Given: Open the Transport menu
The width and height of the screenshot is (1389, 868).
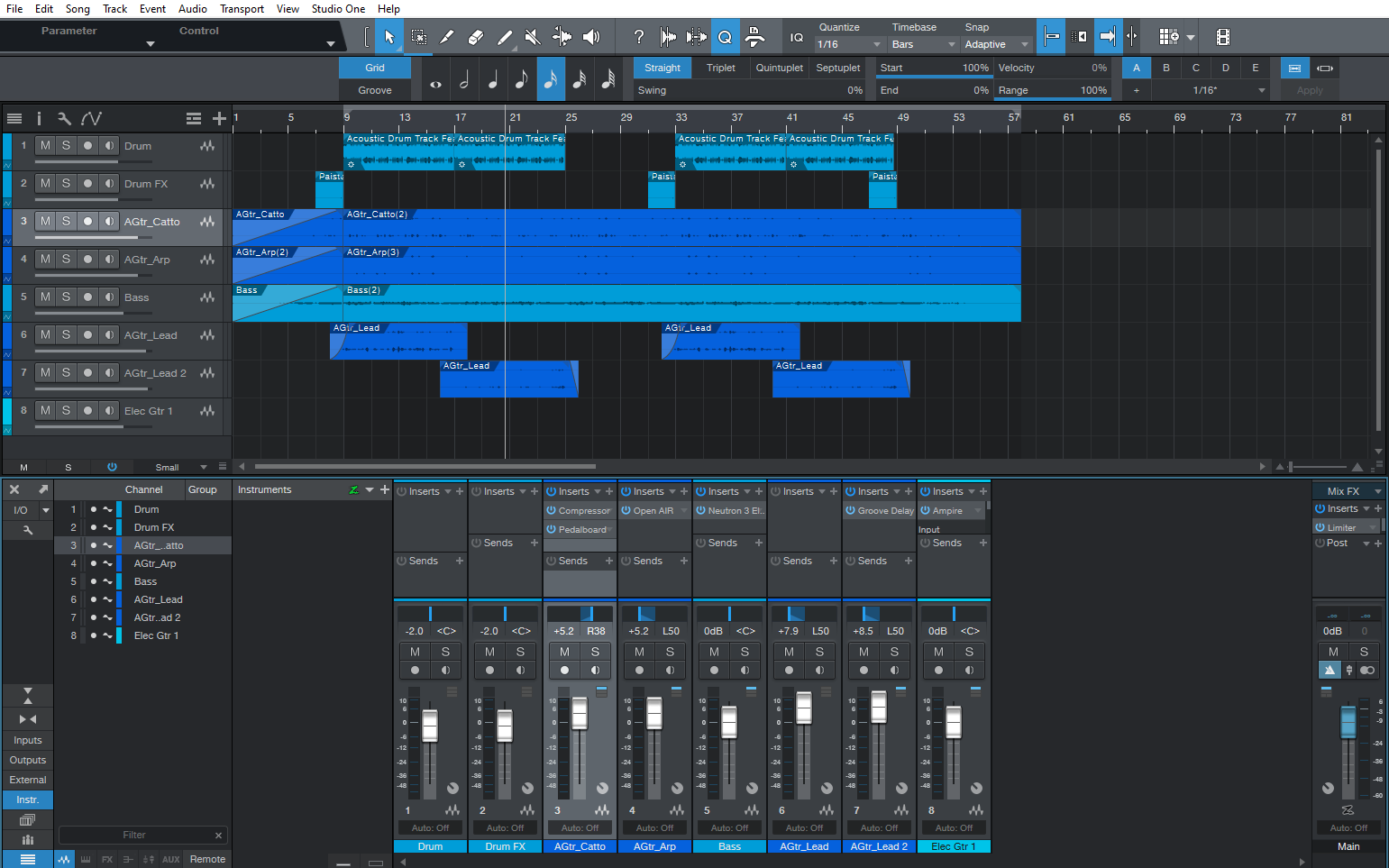Looking at the screenshot, I should (x=242, y=8).
